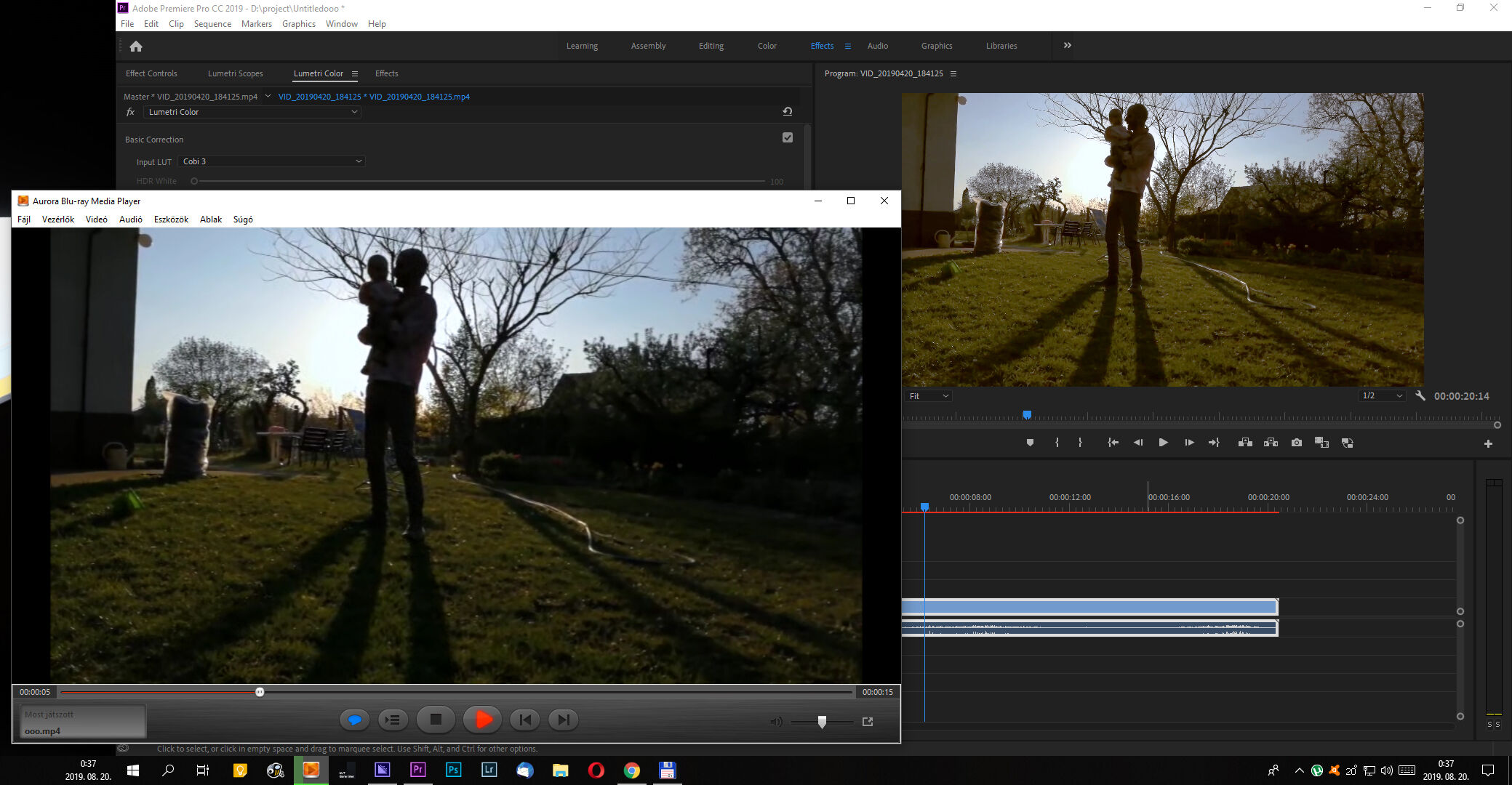Screen dimensions: 1512x785
Task: Toggle fullscreen in Aurora player
Action: point(868,722)
